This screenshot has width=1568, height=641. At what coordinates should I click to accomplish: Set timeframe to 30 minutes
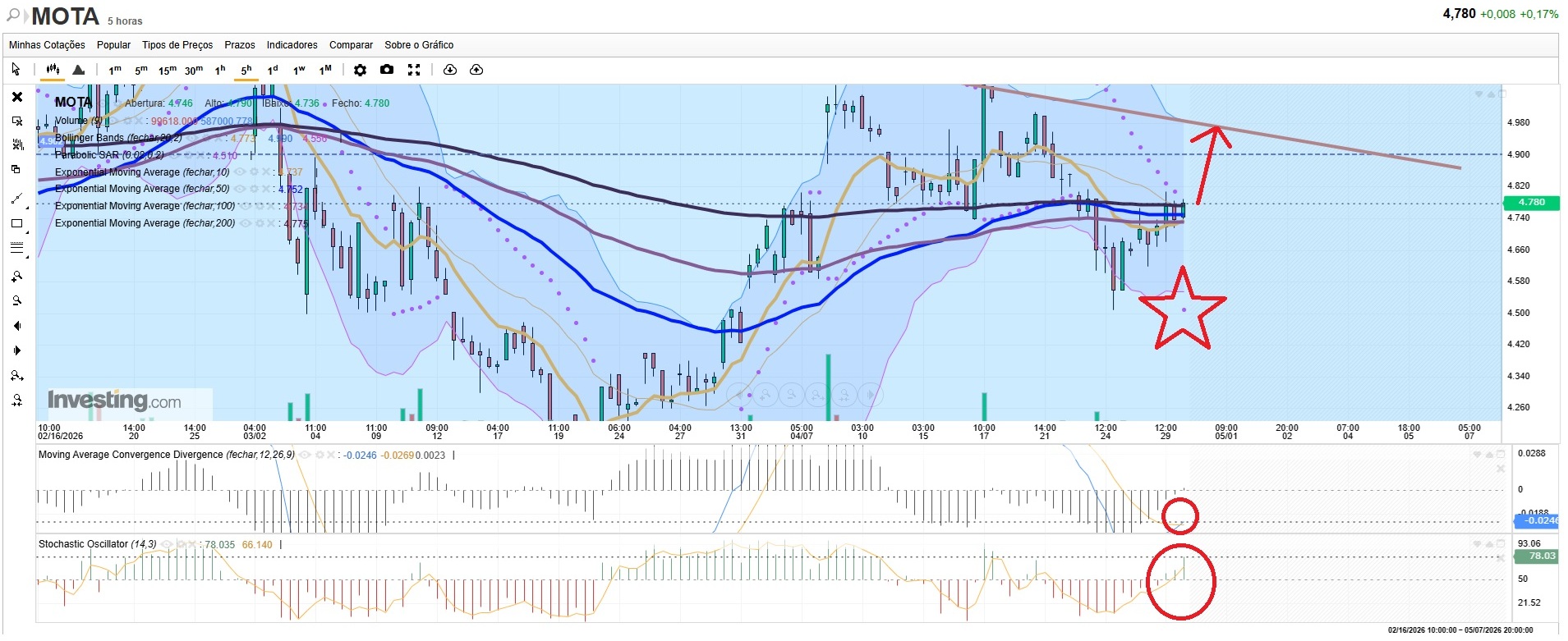(x=194, y=70)
